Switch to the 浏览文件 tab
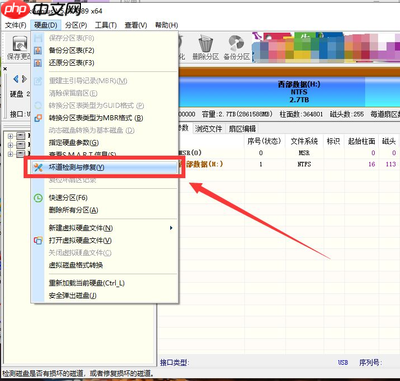The width and height of the screenshot is (400, 381). (209, 128)
